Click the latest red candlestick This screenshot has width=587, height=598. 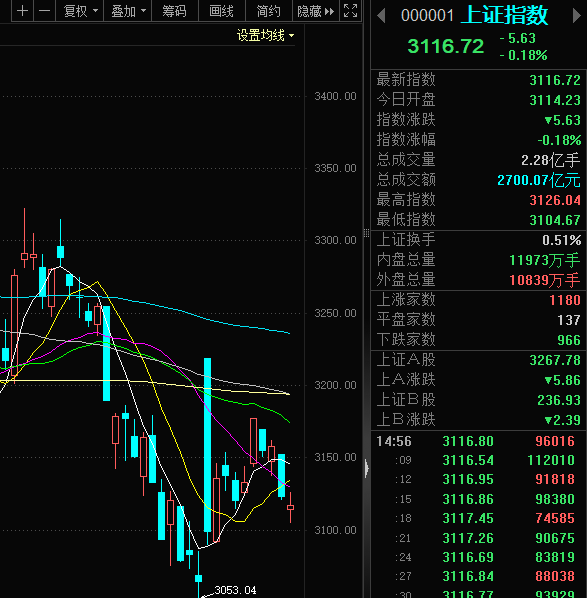point(291,507)
